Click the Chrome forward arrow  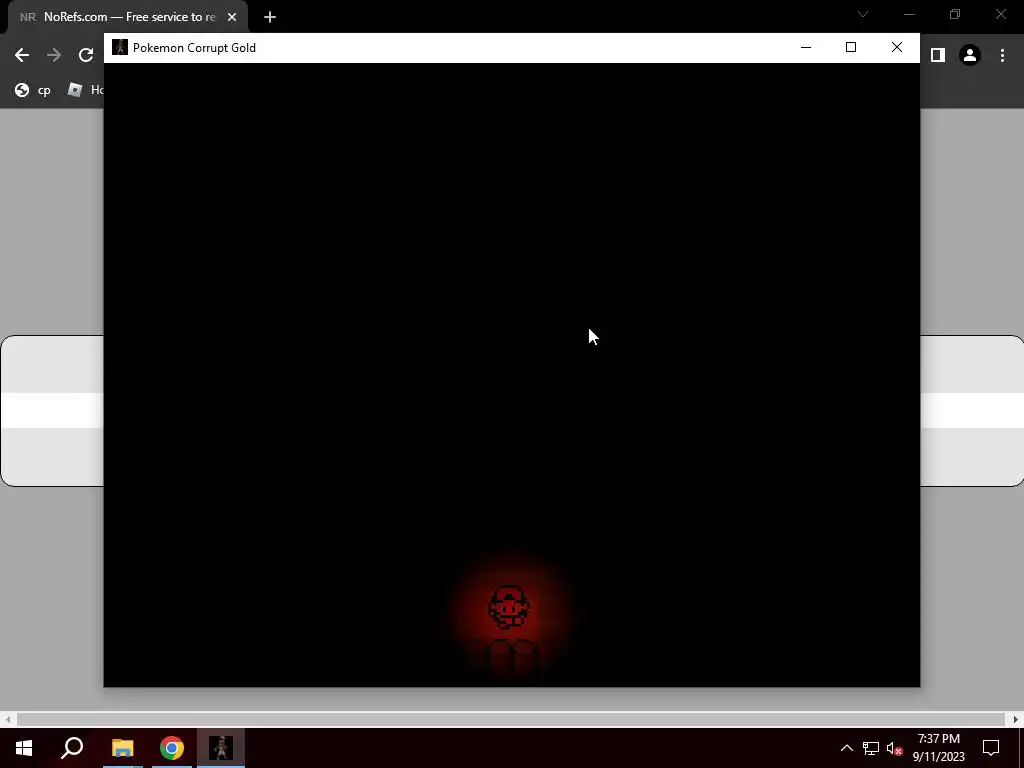point(54,56)
